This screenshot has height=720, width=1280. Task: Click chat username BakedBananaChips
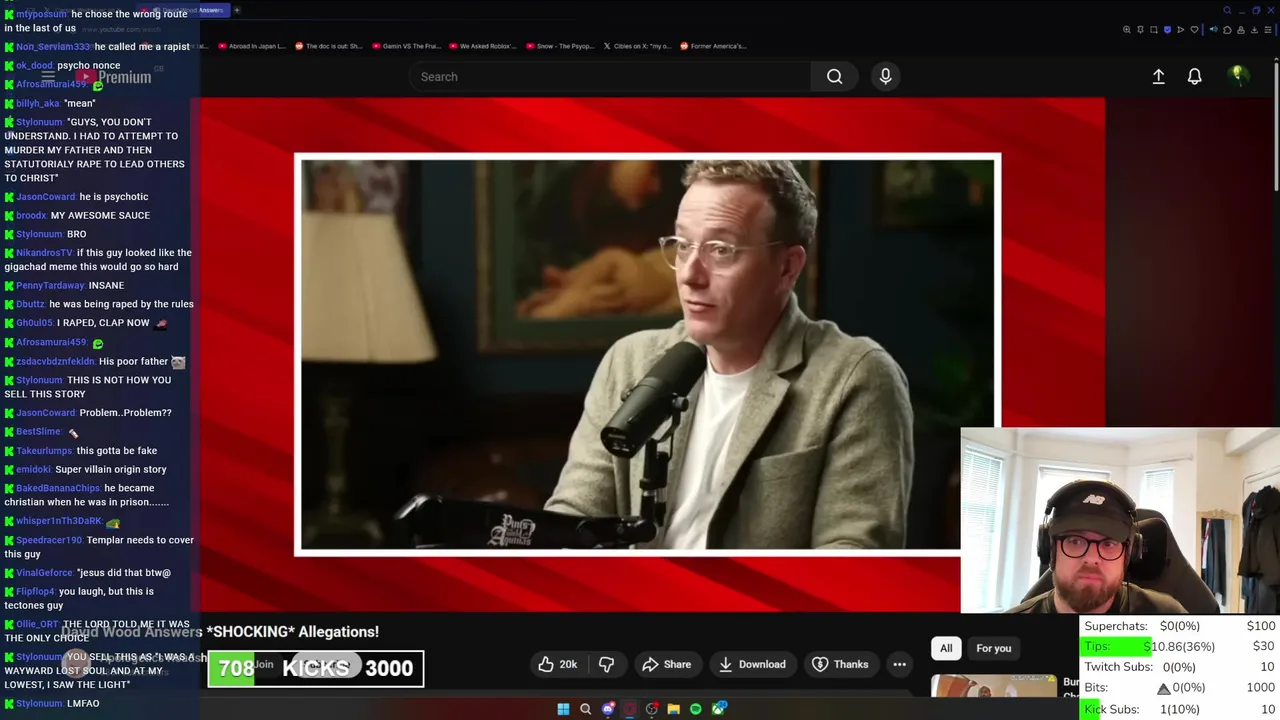pyautogui.click(x=58, y=489)
